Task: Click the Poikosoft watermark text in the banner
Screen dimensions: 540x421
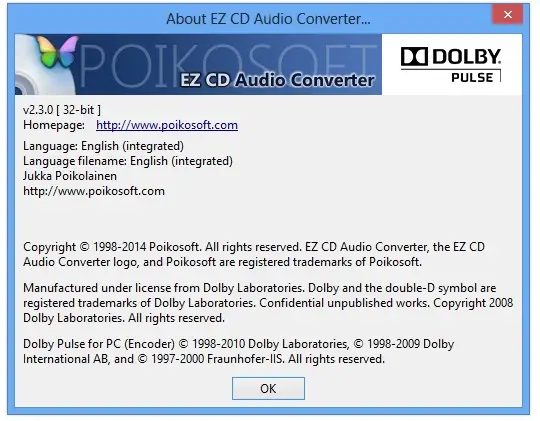Action: pyautogui.click(x=229, y=65)
